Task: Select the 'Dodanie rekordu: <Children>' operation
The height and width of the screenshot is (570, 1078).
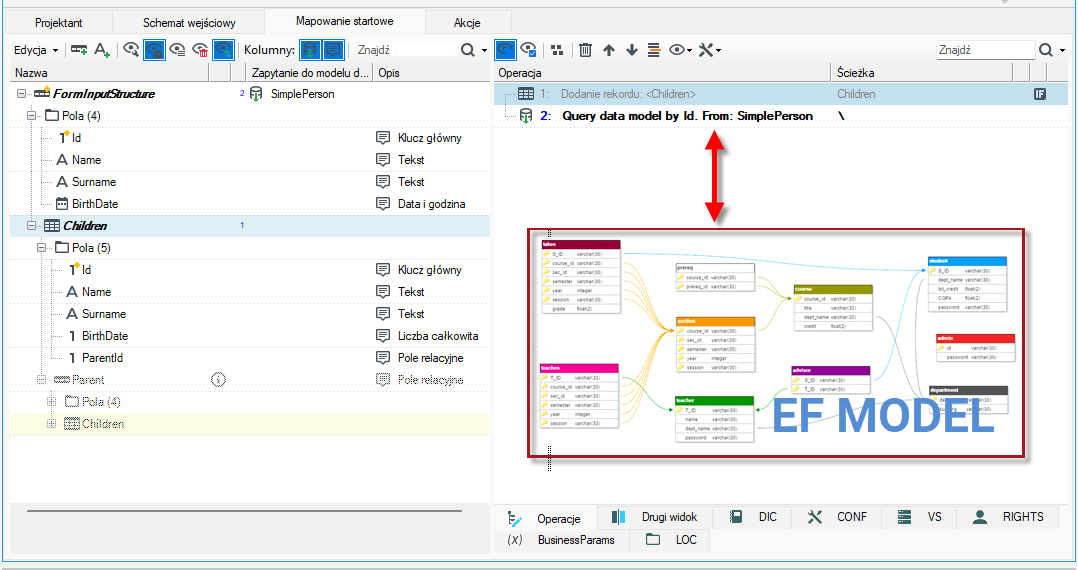Action: 781,94
